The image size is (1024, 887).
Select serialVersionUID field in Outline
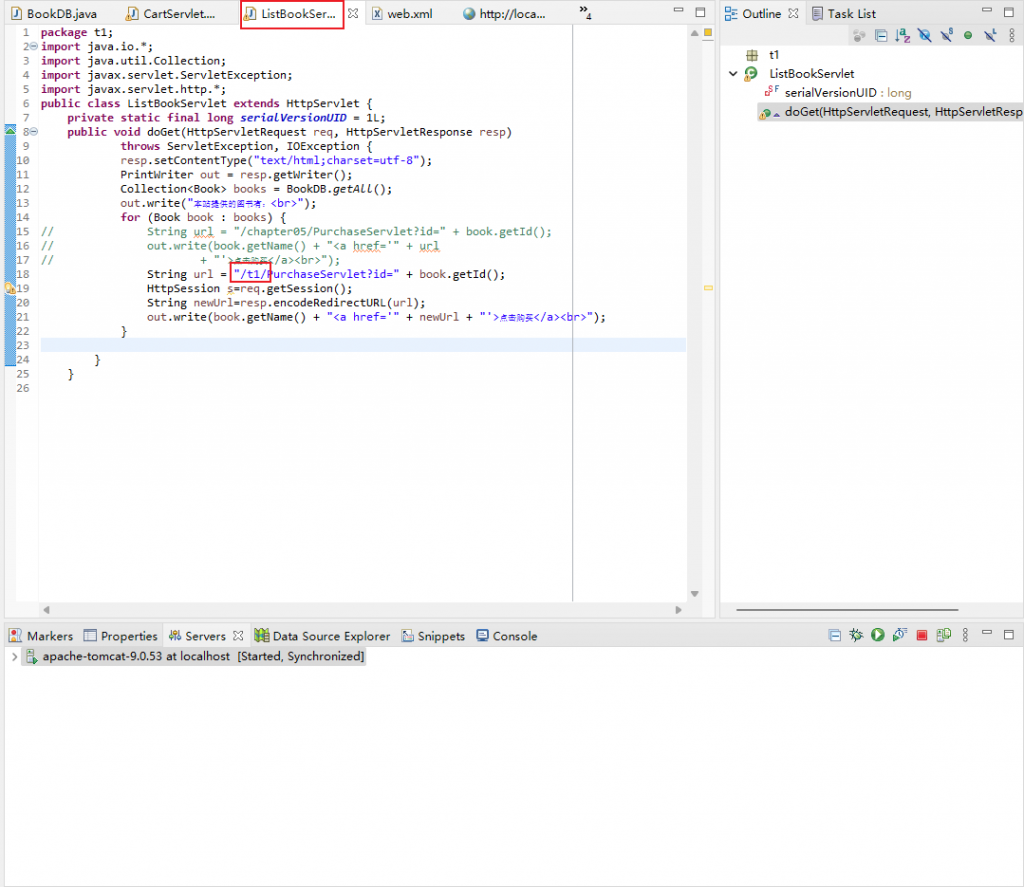click(839, 93)
